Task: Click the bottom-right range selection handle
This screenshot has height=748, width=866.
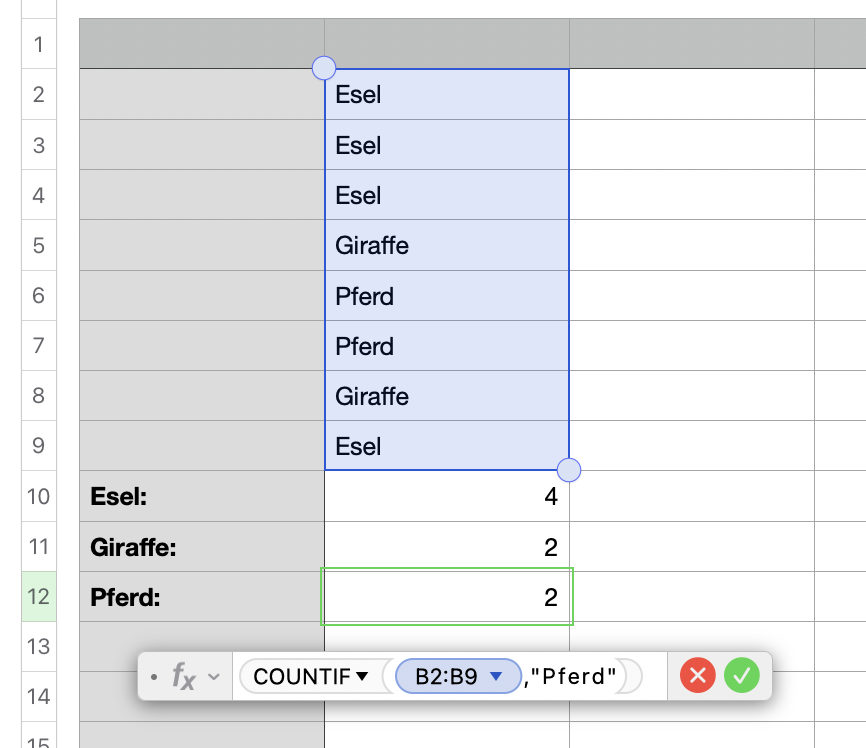Action: click(568, 469)
